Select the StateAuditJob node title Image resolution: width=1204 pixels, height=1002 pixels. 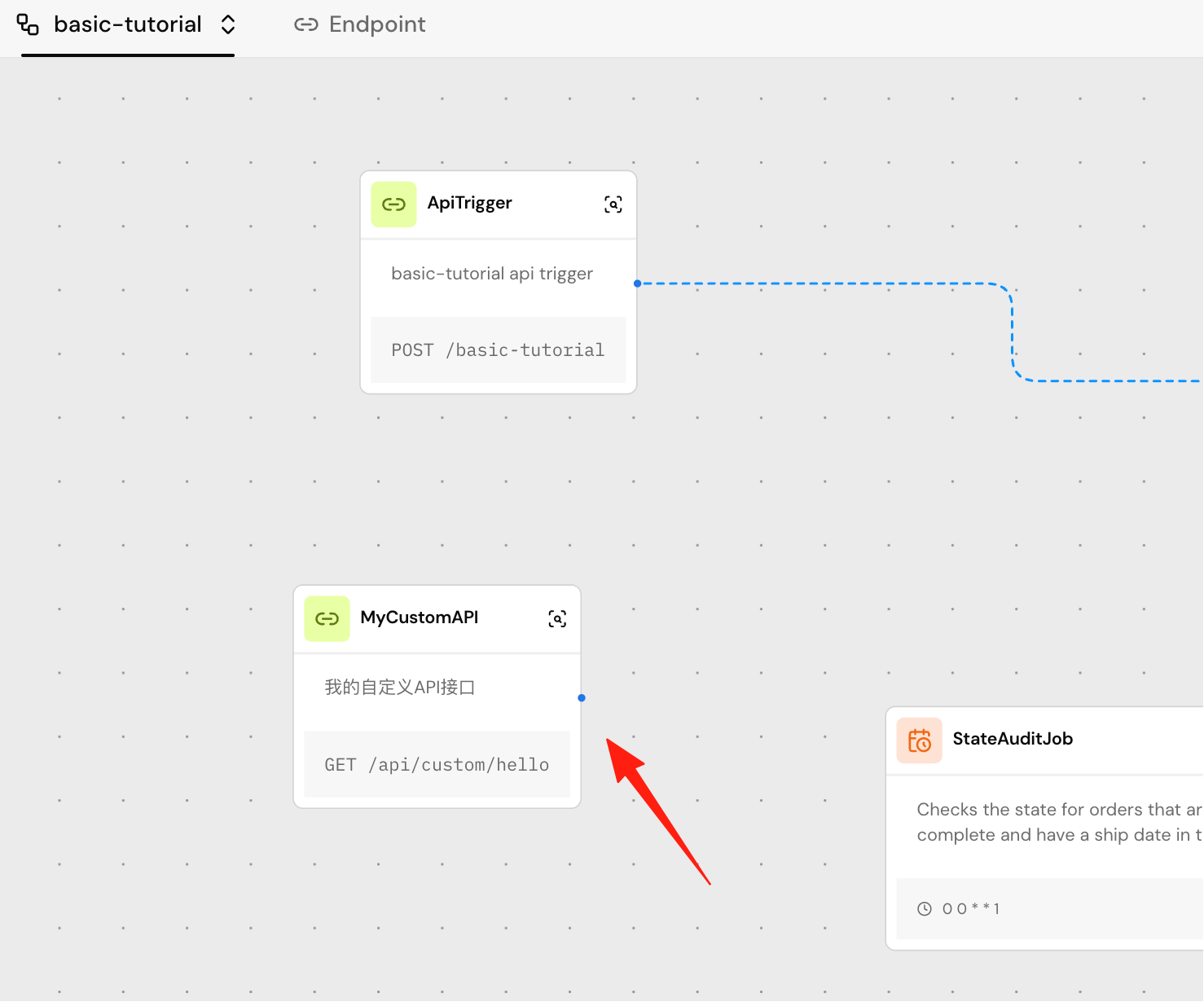tap(1013, 739)
